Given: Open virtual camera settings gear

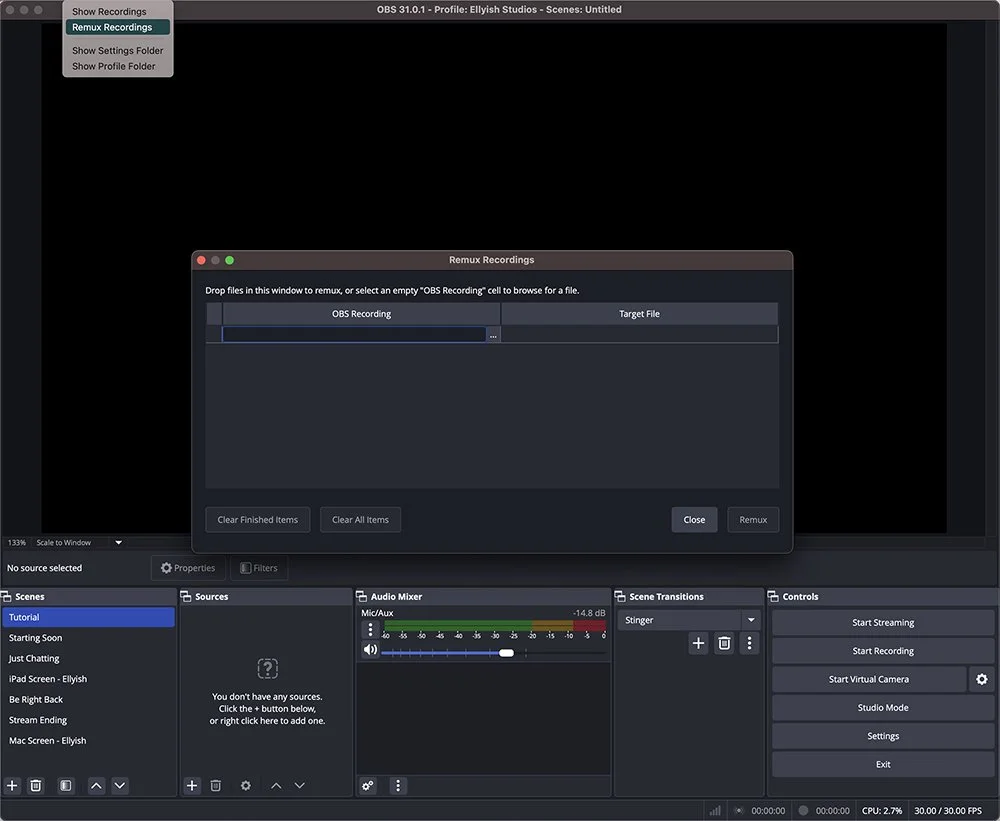Looking at the screenshot, I should point(982,679).
